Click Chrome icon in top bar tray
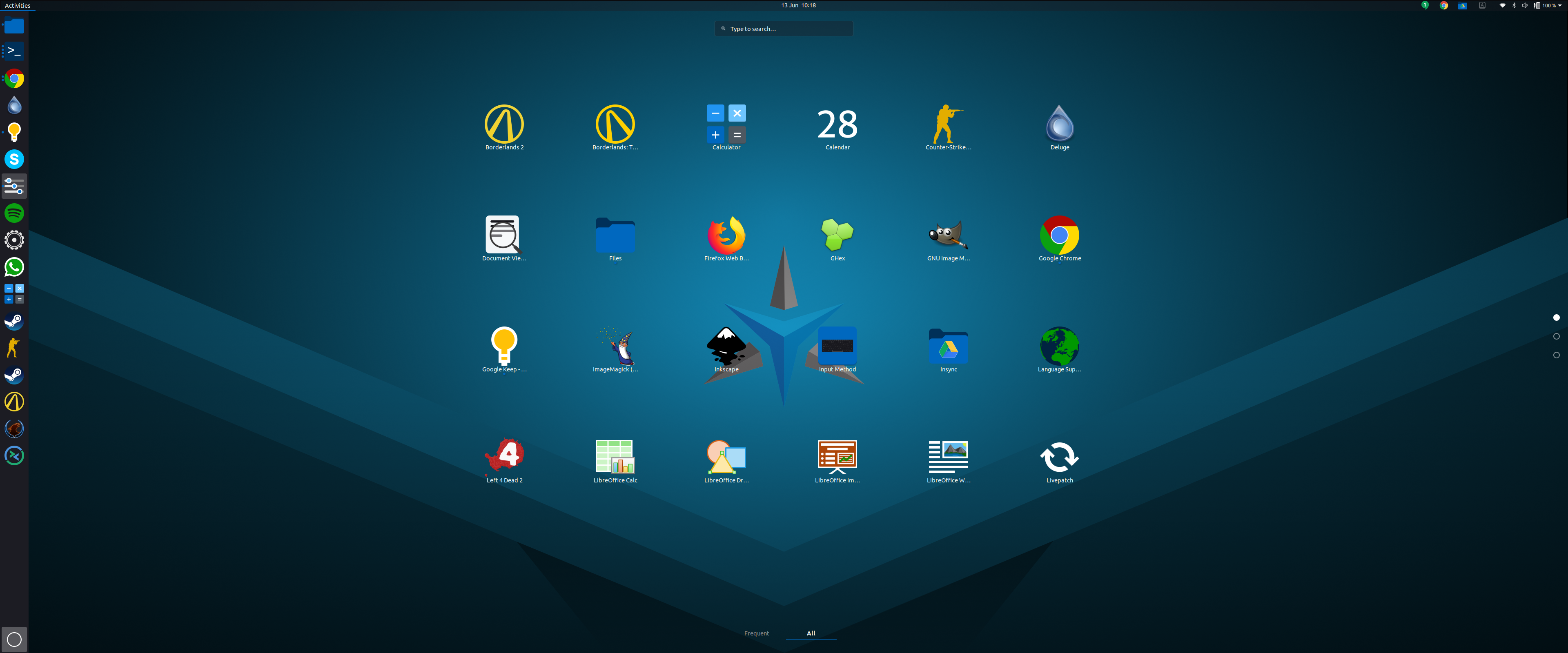Screen dimensions: 1568x653 tap(1443, 5)
